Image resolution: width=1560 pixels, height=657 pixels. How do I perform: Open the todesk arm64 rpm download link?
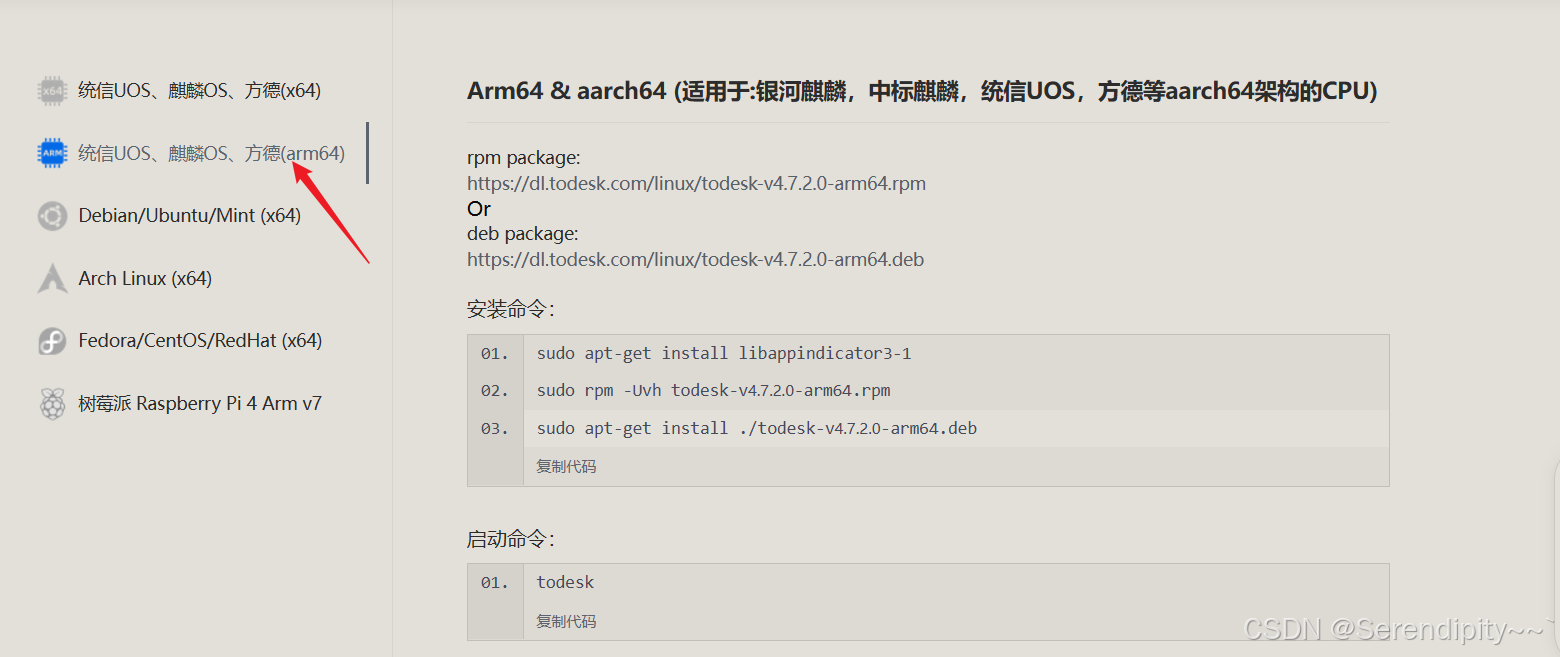point(696,183)
